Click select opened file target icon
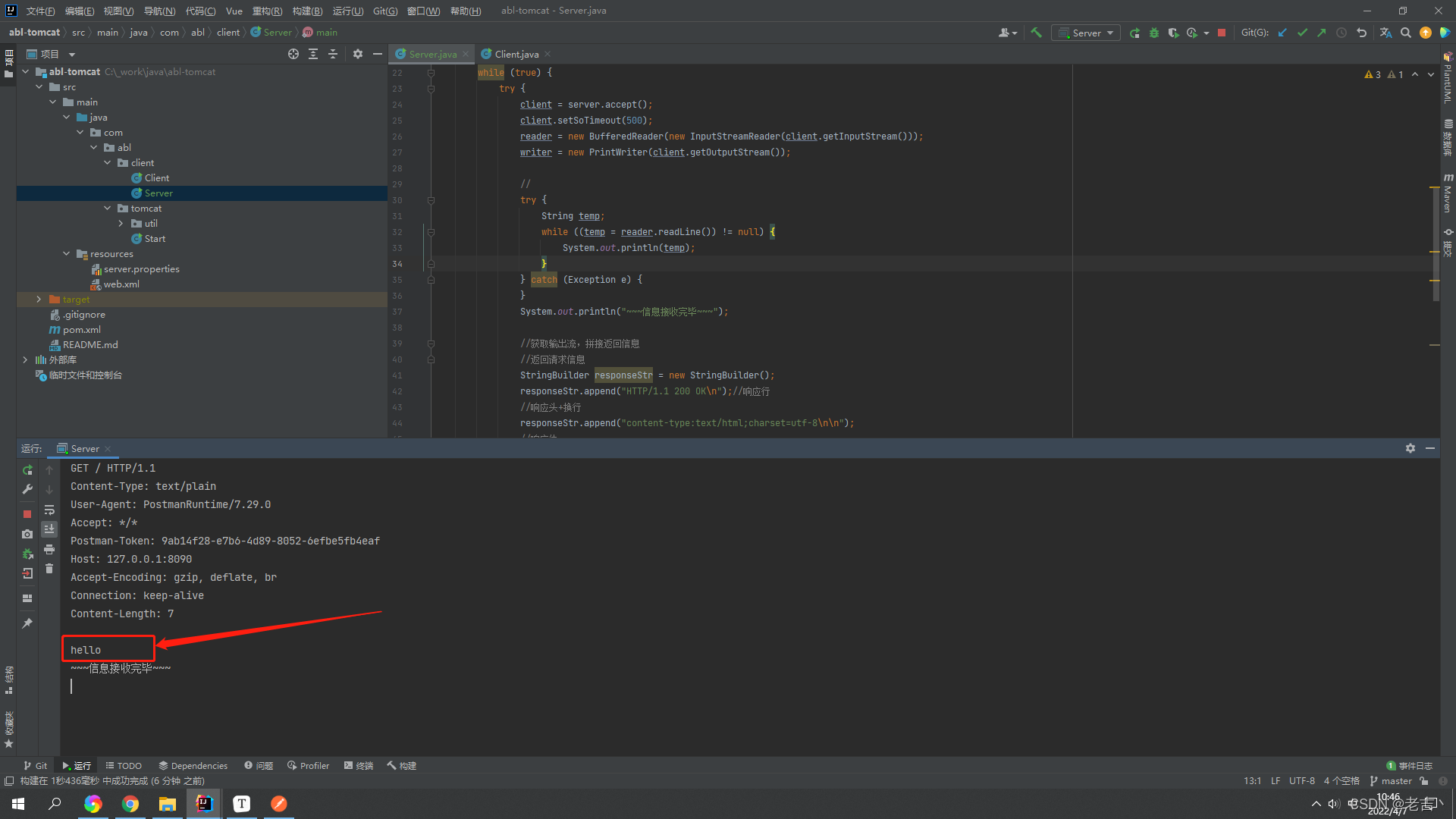Screen dimensions: 1456x819 click(x=293, y=54)
